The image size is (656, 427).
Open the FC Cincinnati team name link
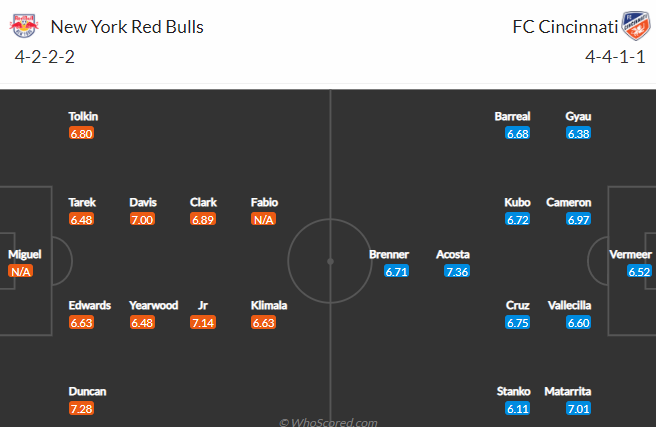click(x=565, y=27)
